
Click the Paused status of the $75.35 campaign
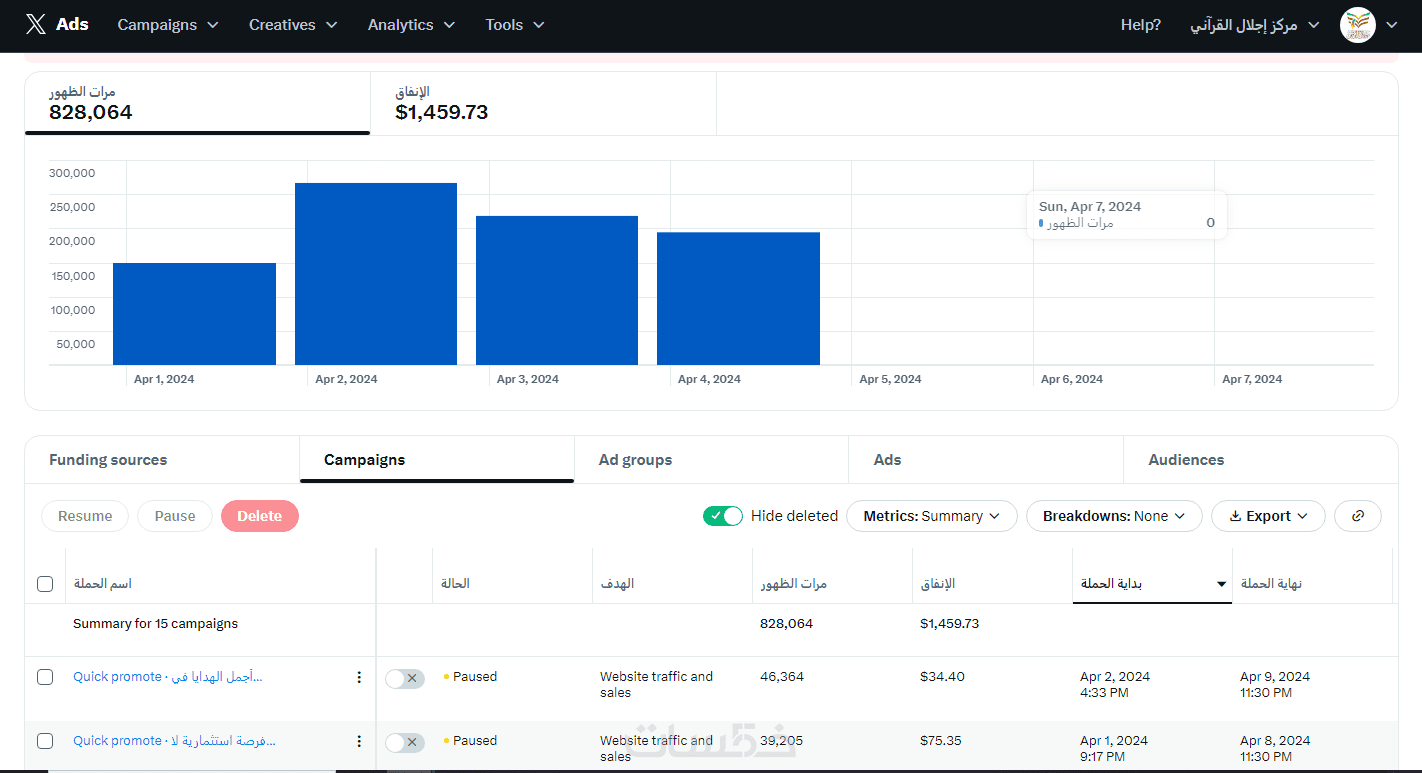(470, 741)
